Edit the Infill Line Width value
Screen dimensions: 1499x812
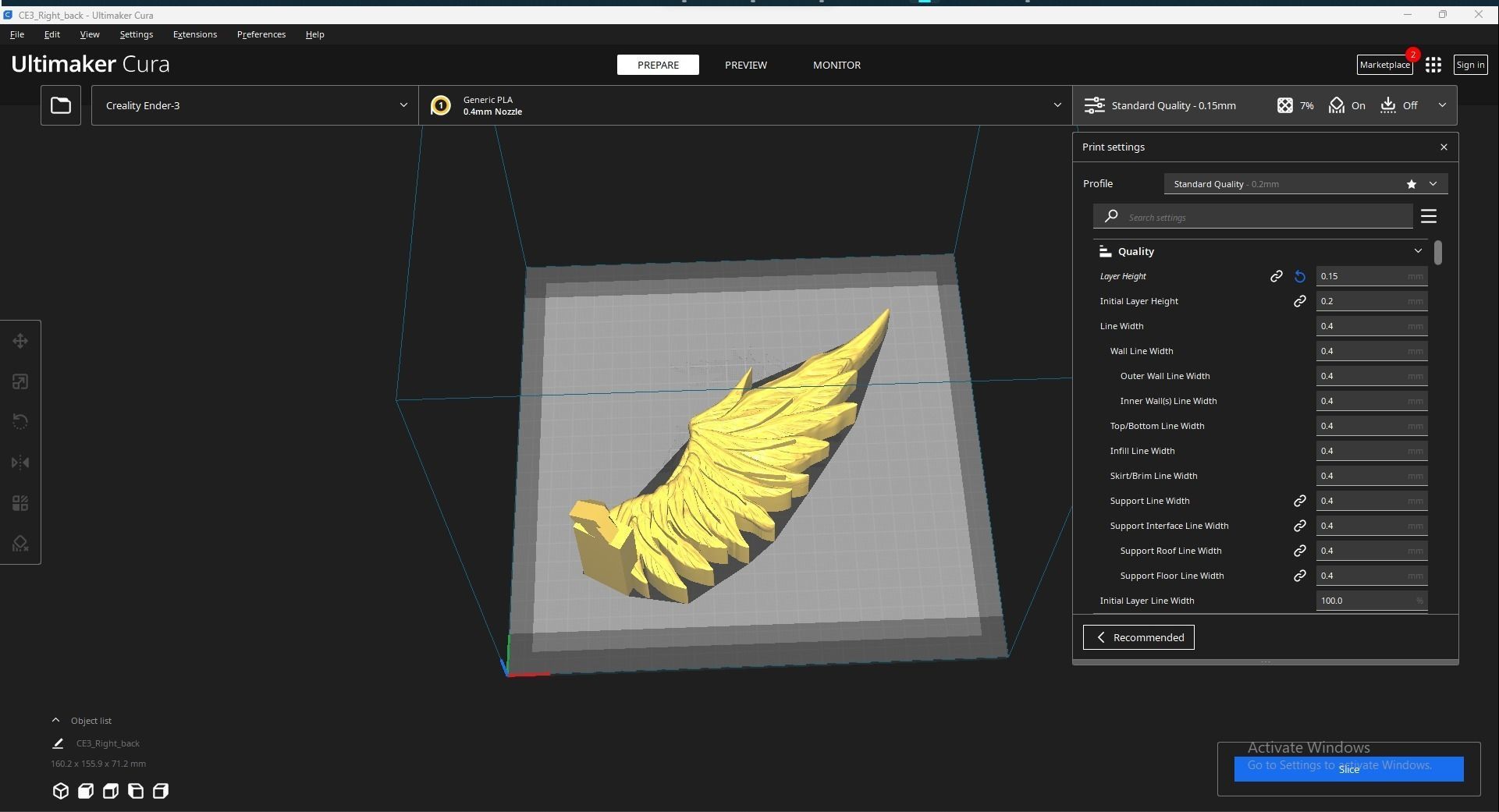click(x=1372, y=451)
